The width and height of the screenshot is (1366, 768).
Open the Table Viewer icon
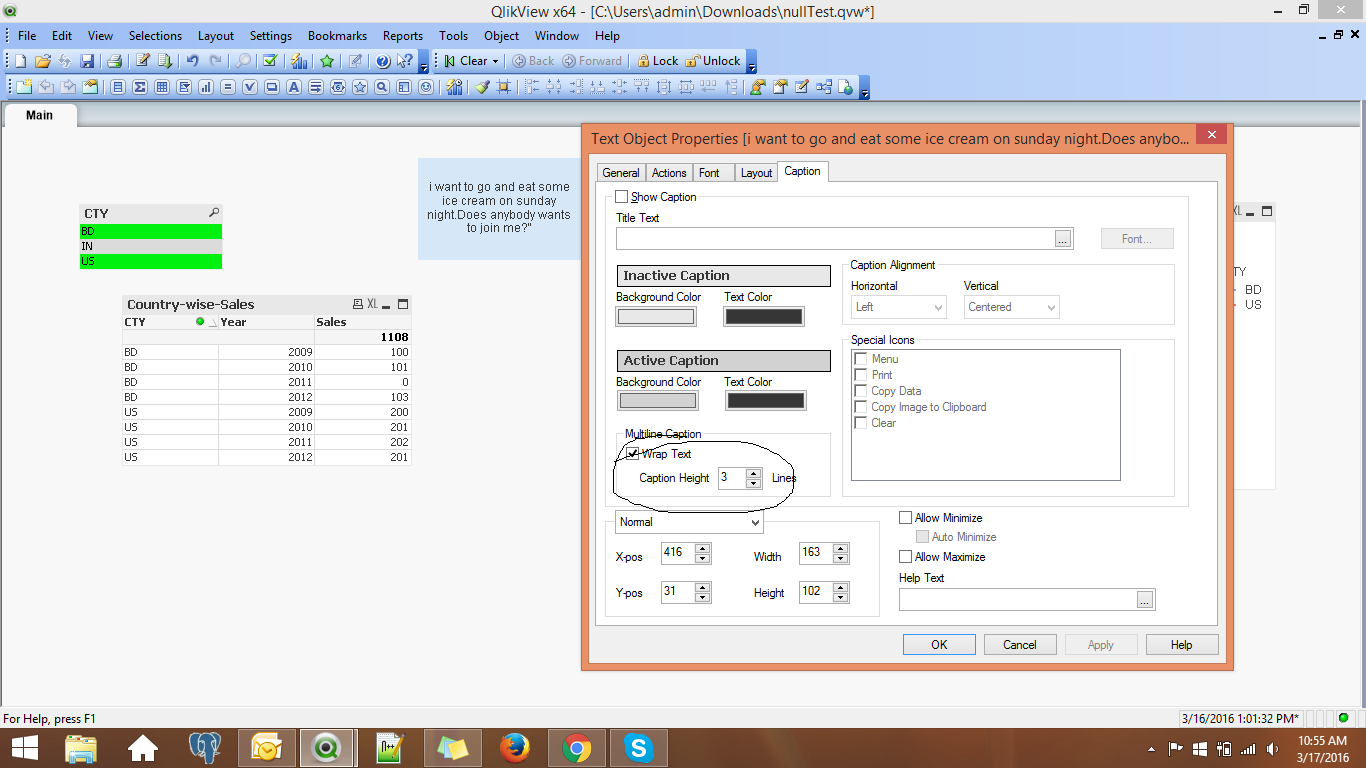823,87
